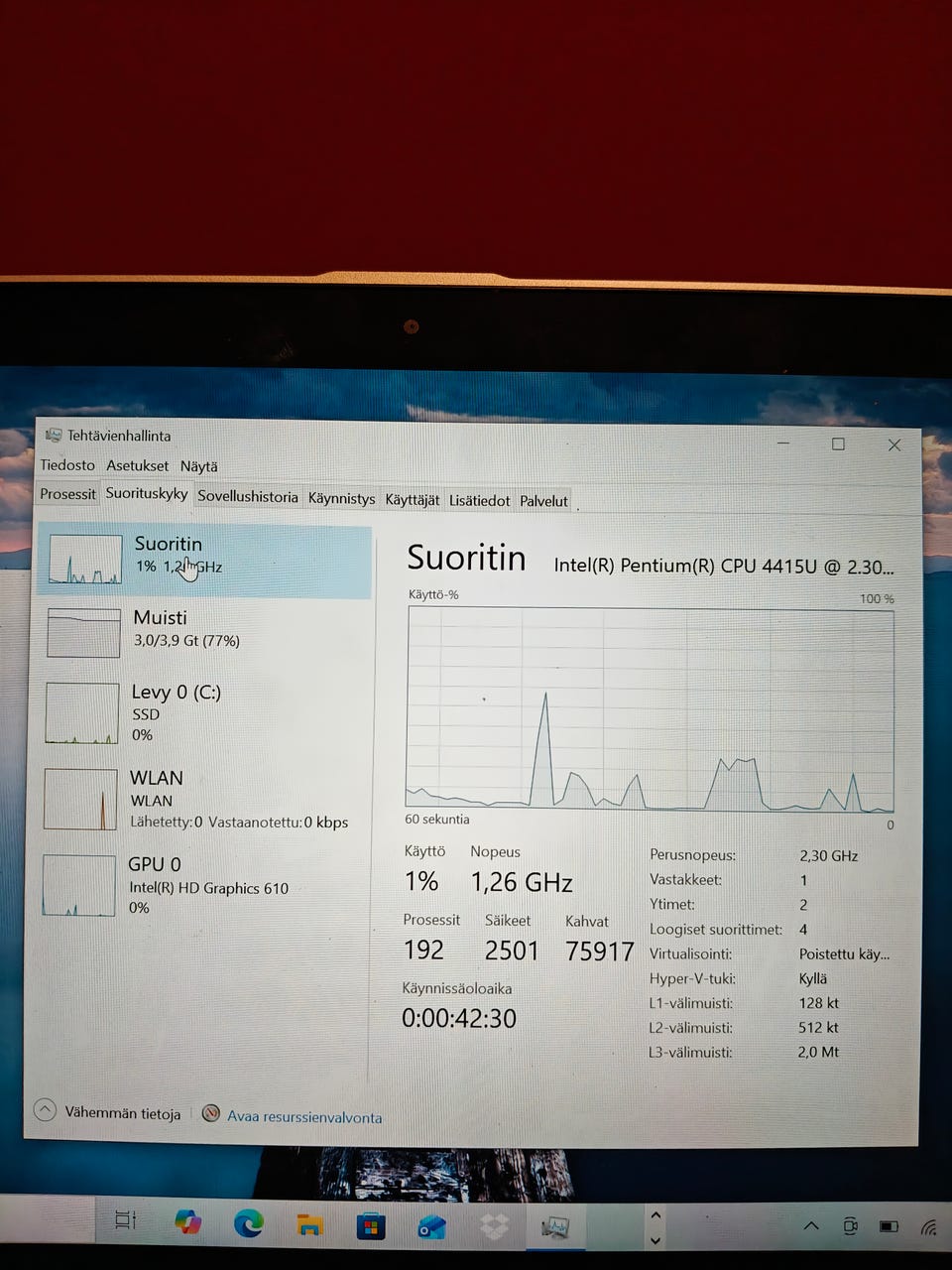Click the Wi-Fi network tray icon
The image size is (952, 1270).
929,1228
